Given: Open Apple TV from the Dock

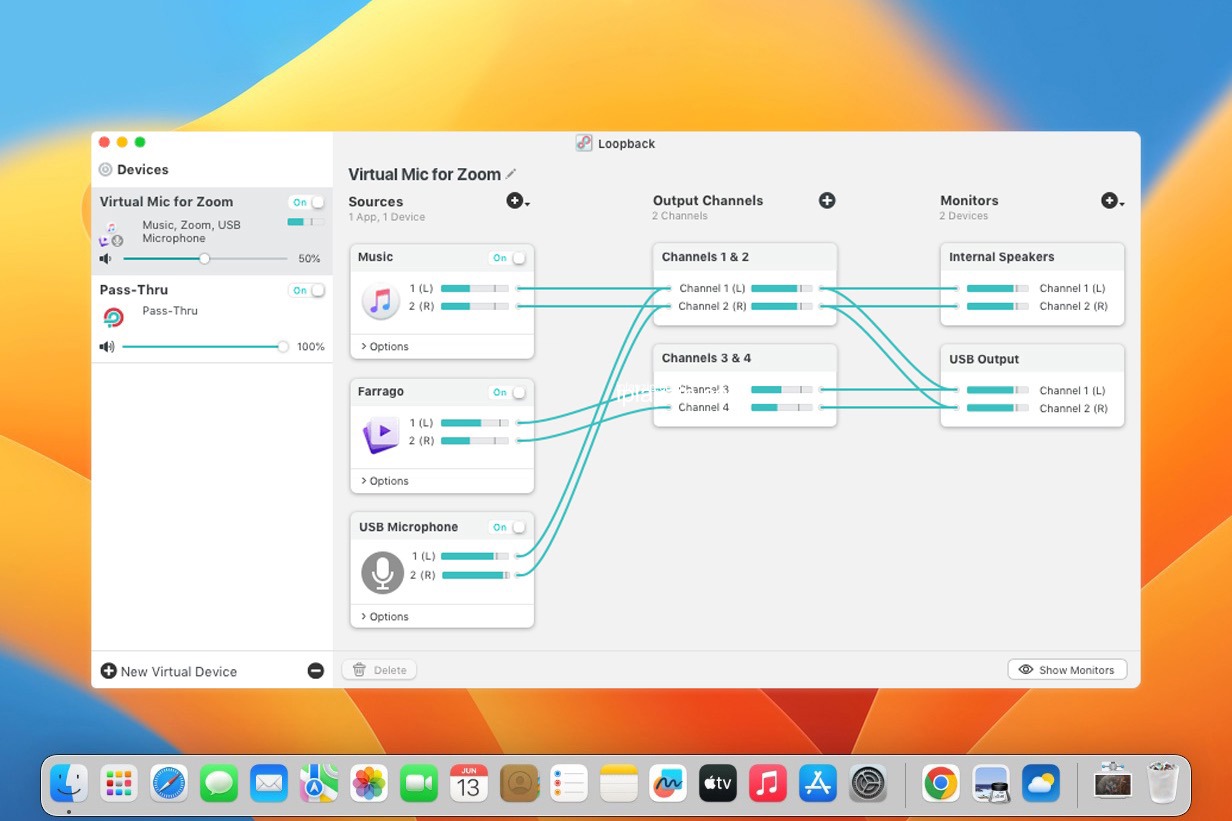Looking at the screenshot, I should (718, 783).
